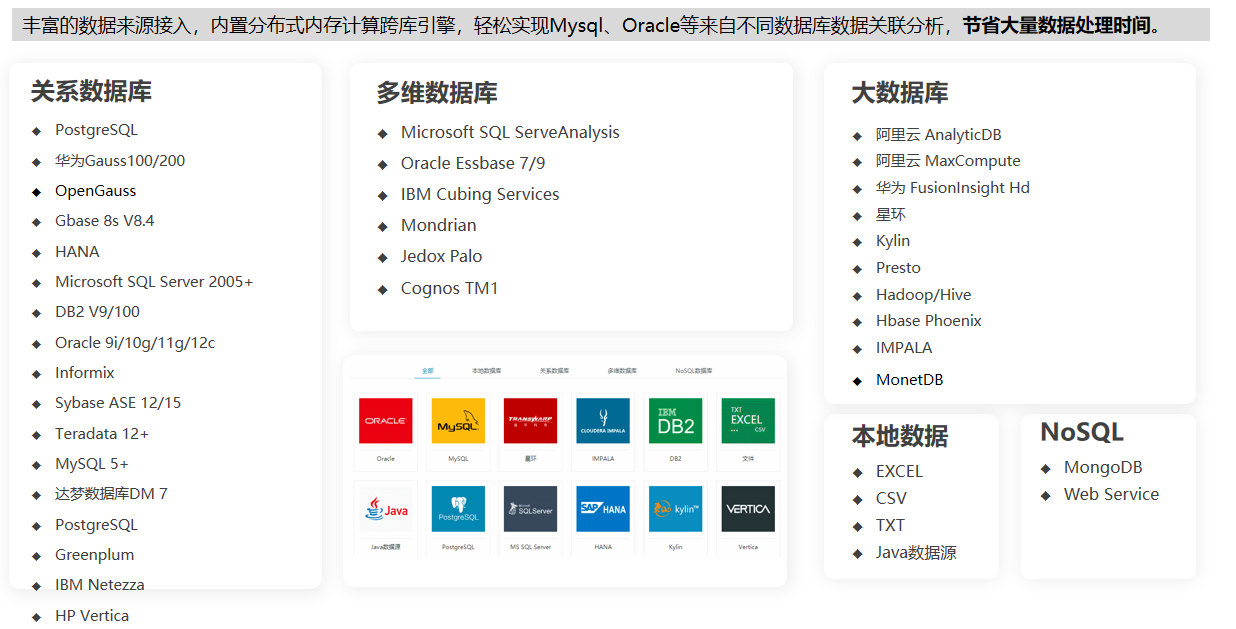
Task: Click 华为Gauss100/200 in the relational list
Action: point(120,161)
